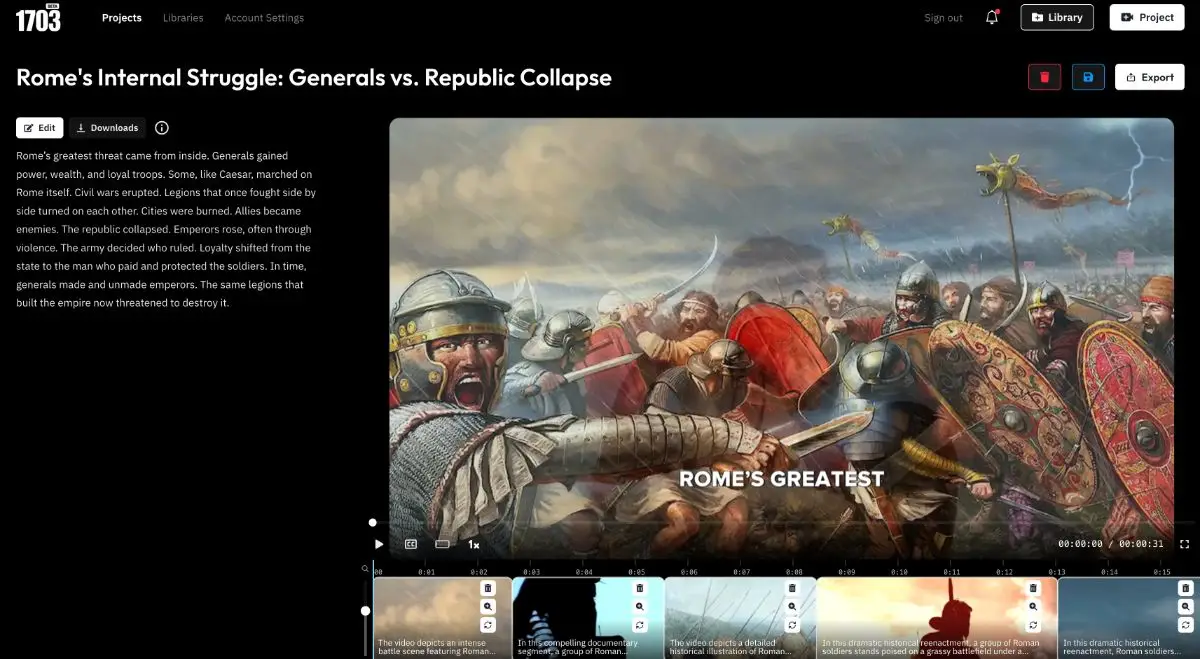1200x659 pixels.
Task: Toggle the aspect ratio frame button
Action: [442, 544]
